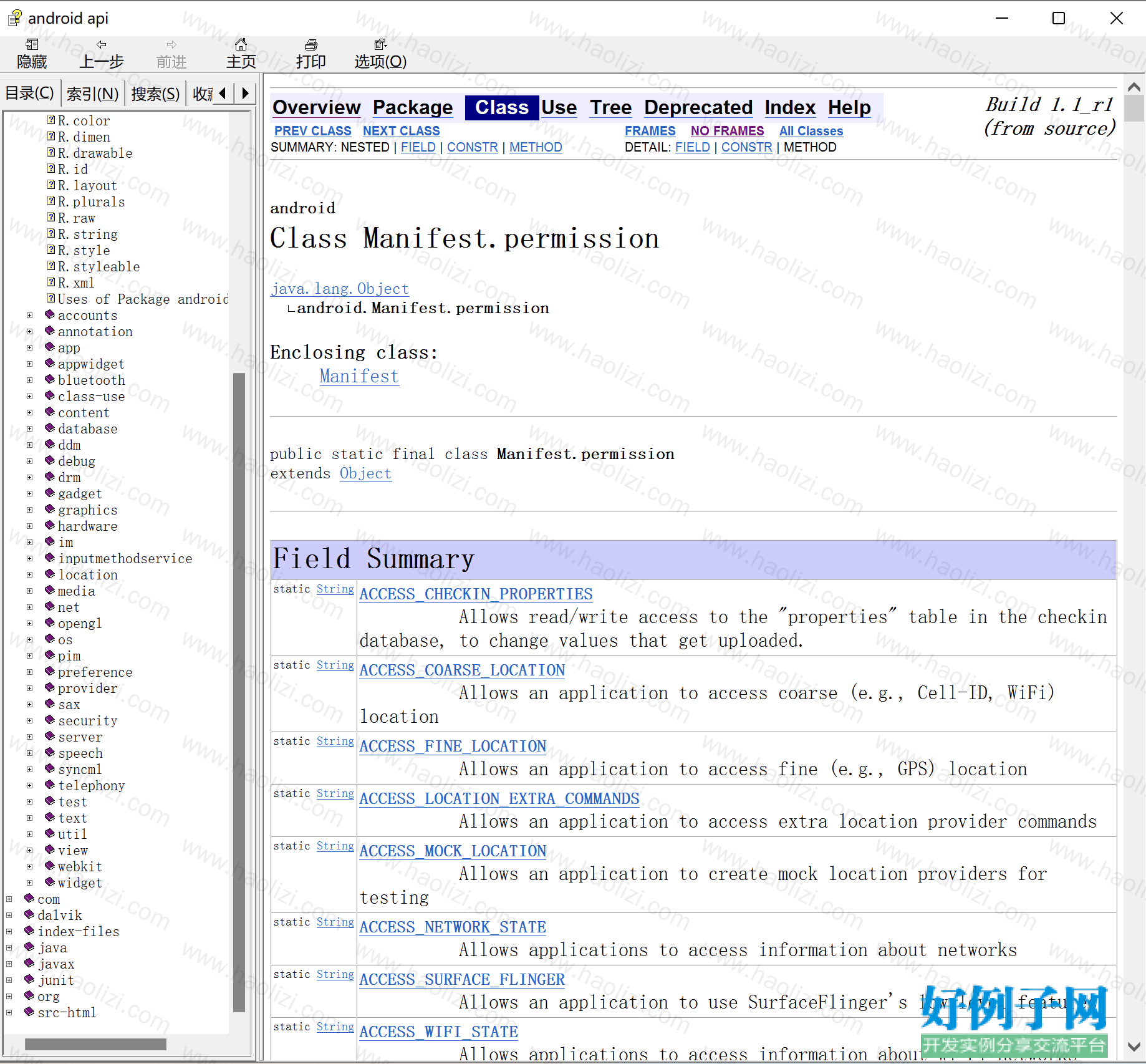This screenshot has width=1146, height=1064.
Task: Go back with the 上一步 arrow icon
Action: [102, 44]
